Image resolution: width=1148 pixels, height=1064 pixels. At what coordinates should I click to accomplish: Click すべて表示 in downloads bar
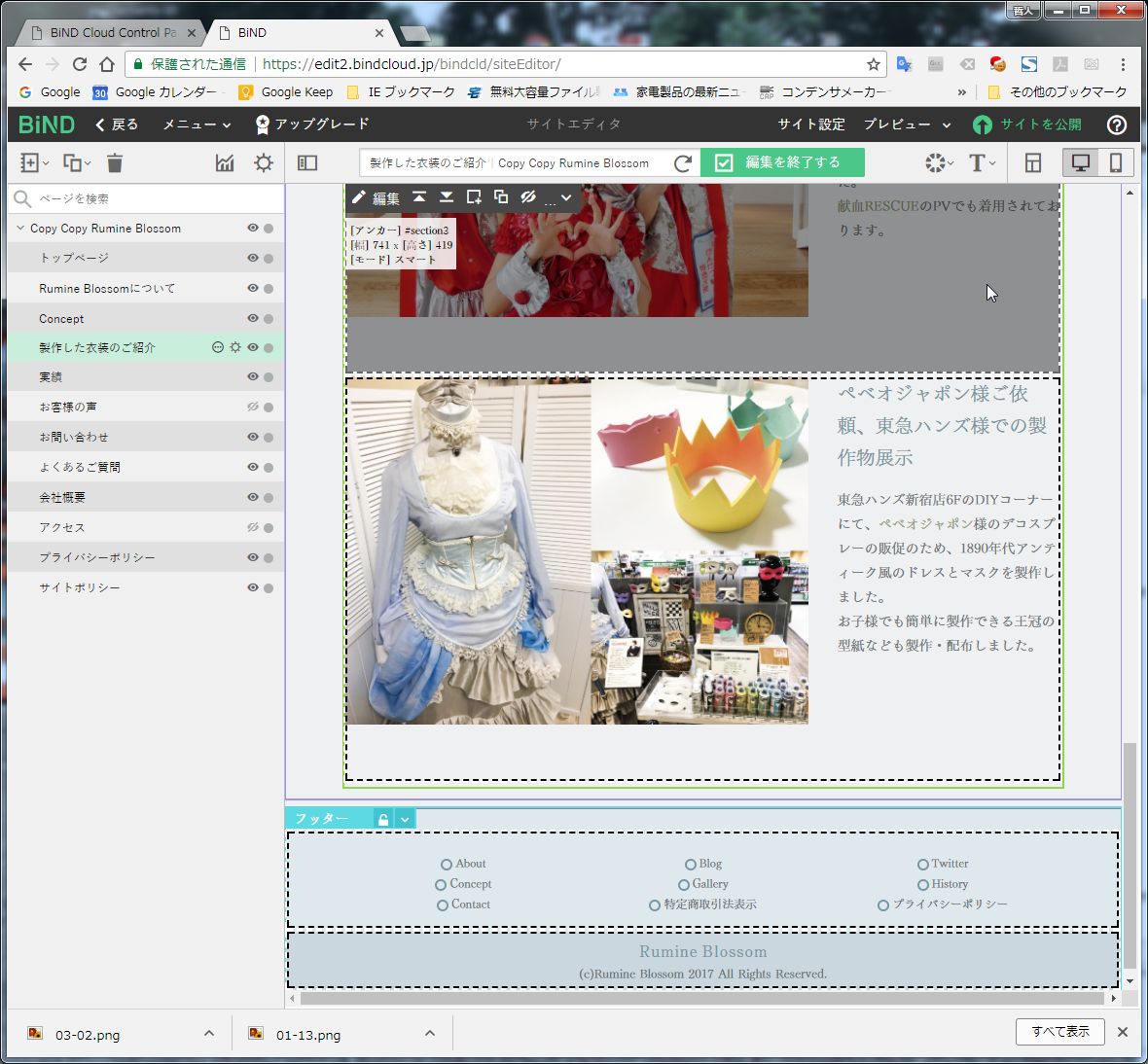coord(1059,1032)
